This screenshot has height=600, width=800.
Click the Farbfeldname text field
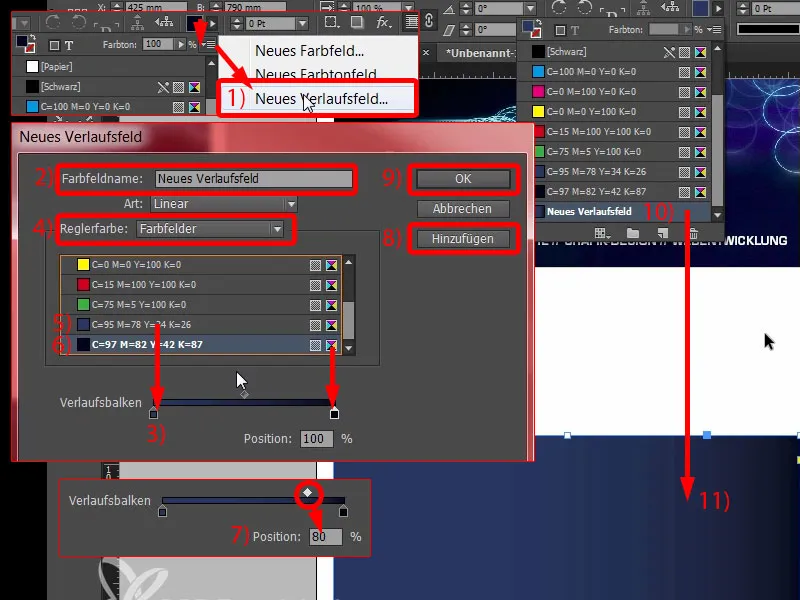coord(254,179)
